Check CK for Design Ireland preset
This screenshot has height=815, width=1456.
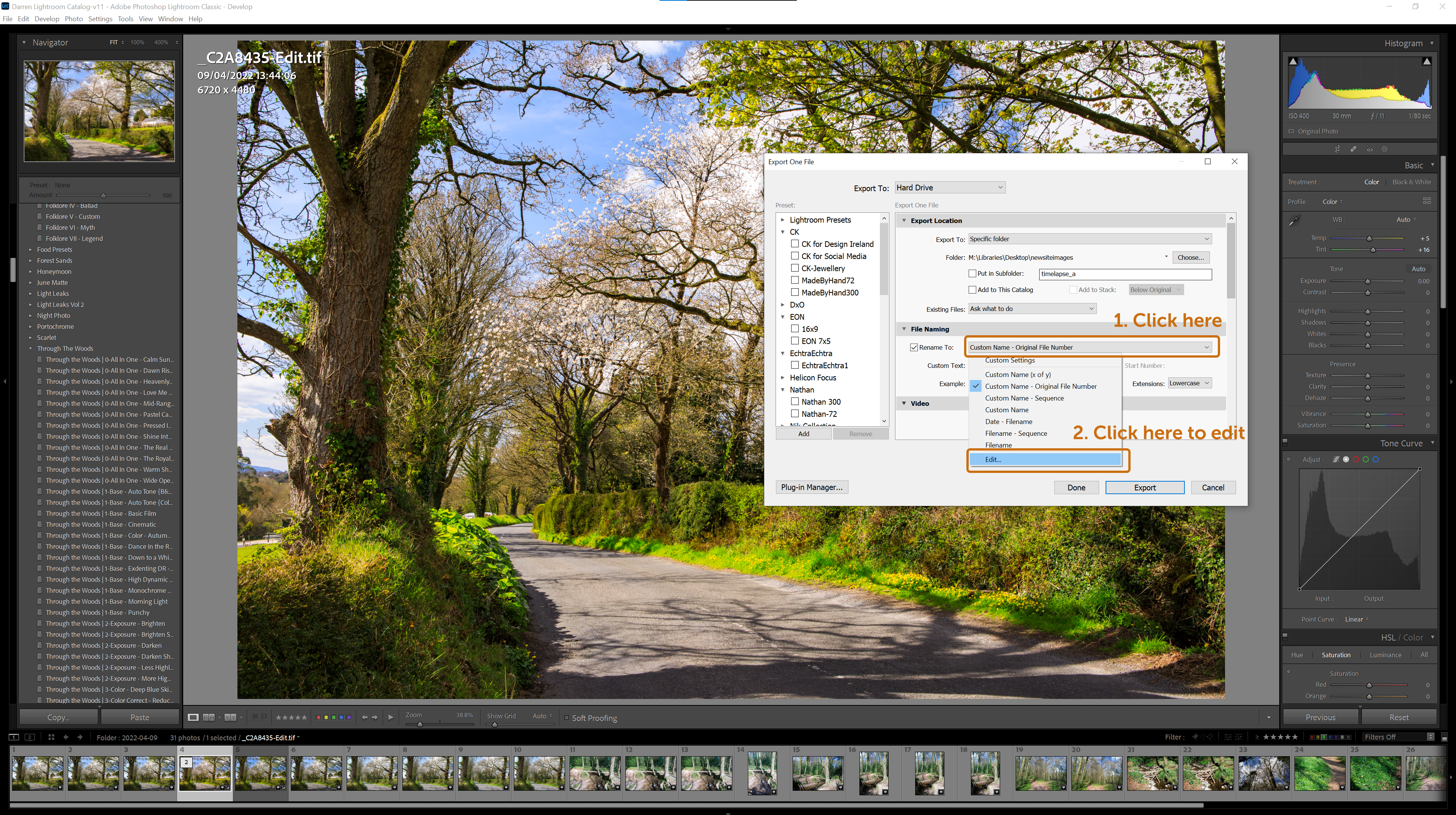click(795, 243)
